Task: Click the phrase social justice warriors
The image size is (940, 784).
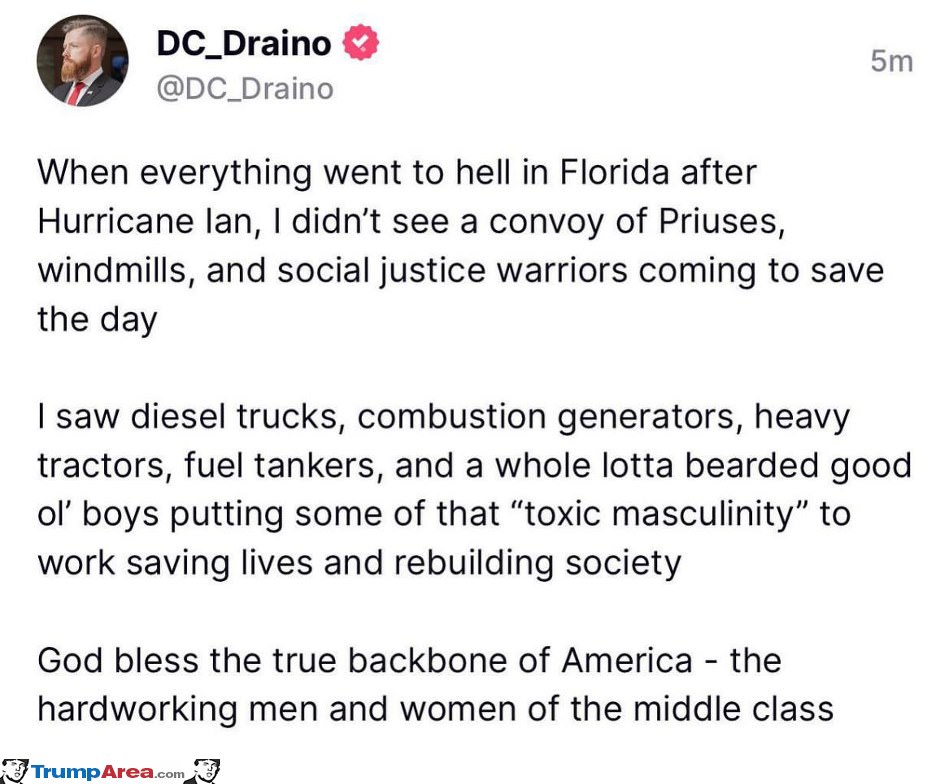Action: click(452, 270)
